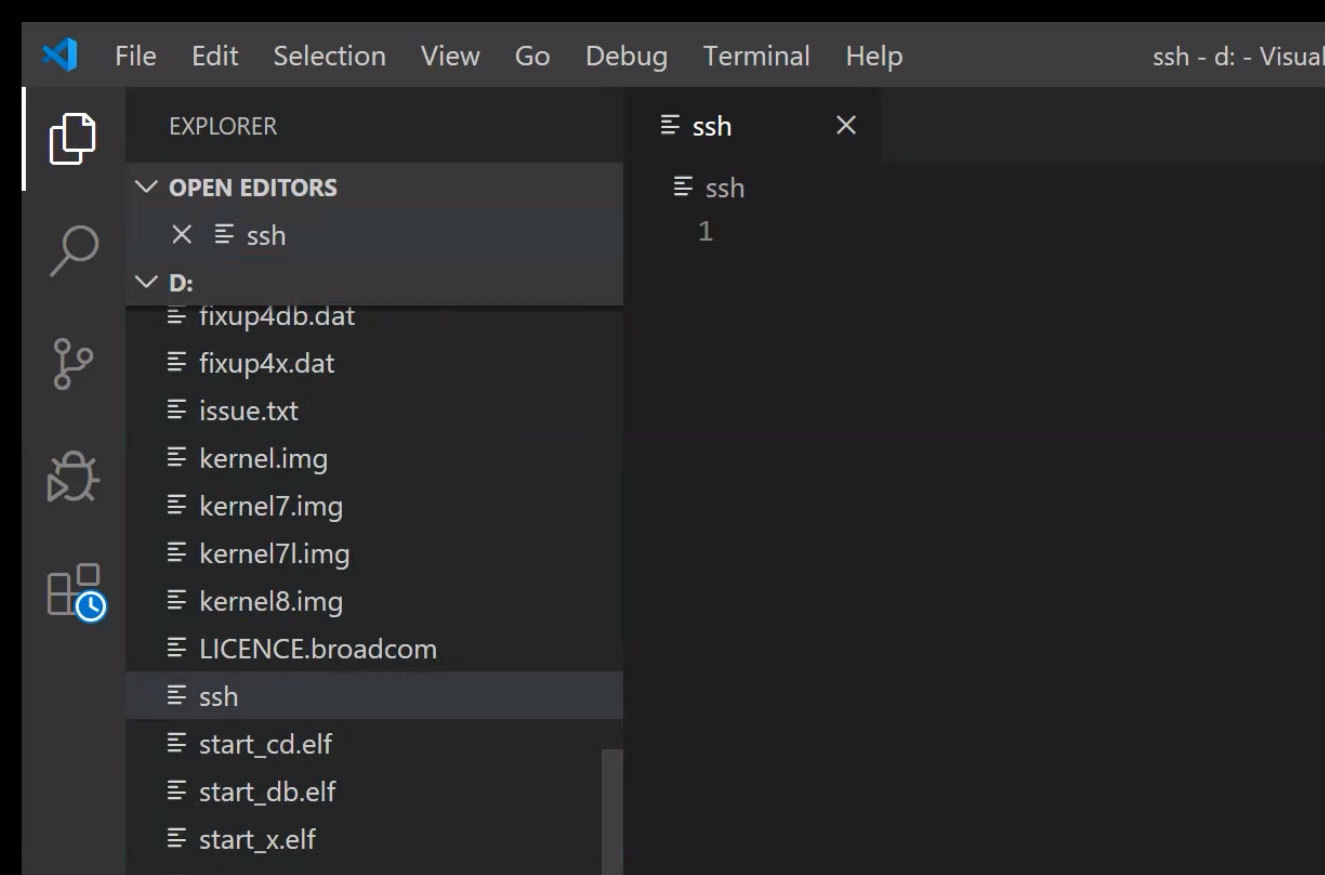
Task: Open the Extensions view in activity bar
Action: coord(76,591)
